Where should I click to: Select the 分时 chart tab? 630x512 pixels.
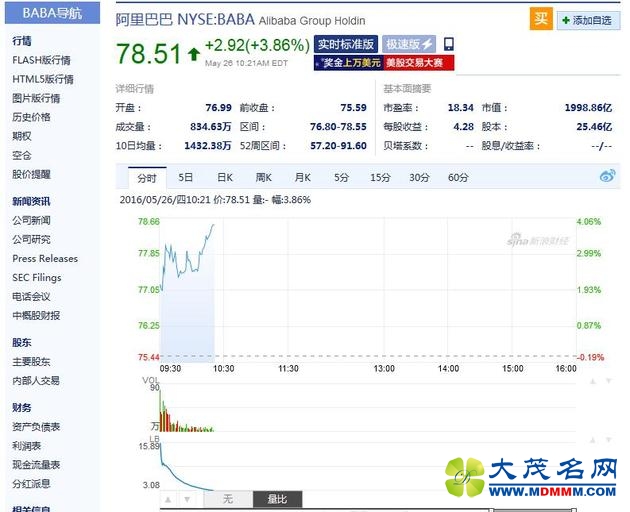(x=147, y=178)
